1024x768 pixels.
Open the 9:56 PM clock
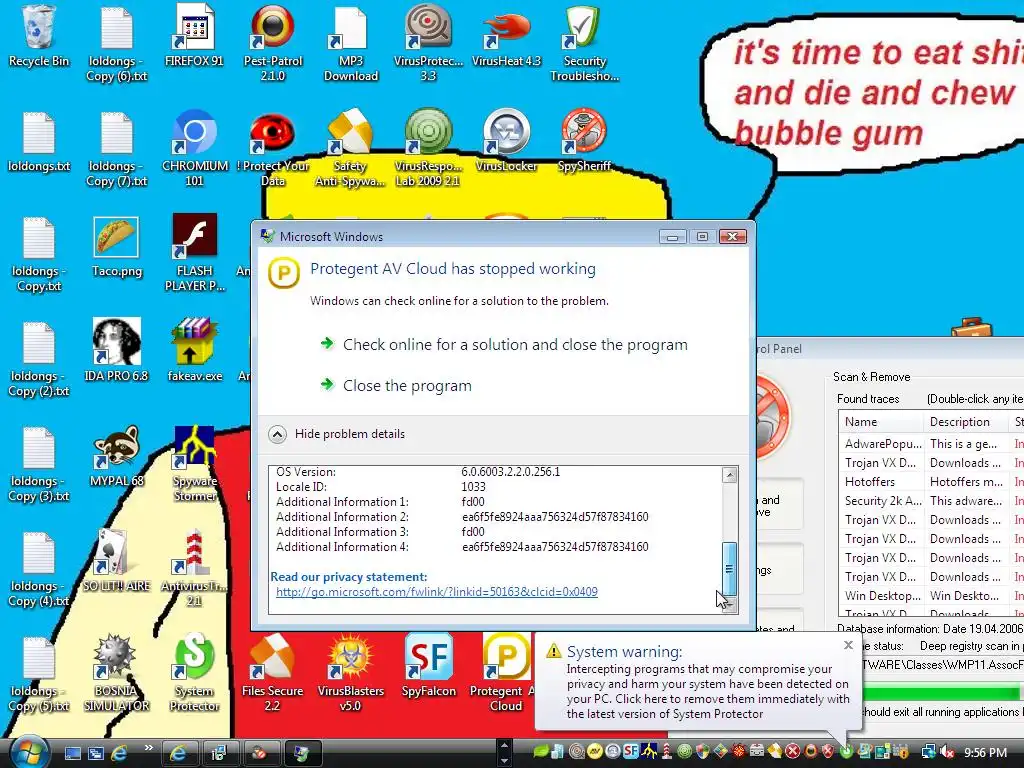click(985, 753)
